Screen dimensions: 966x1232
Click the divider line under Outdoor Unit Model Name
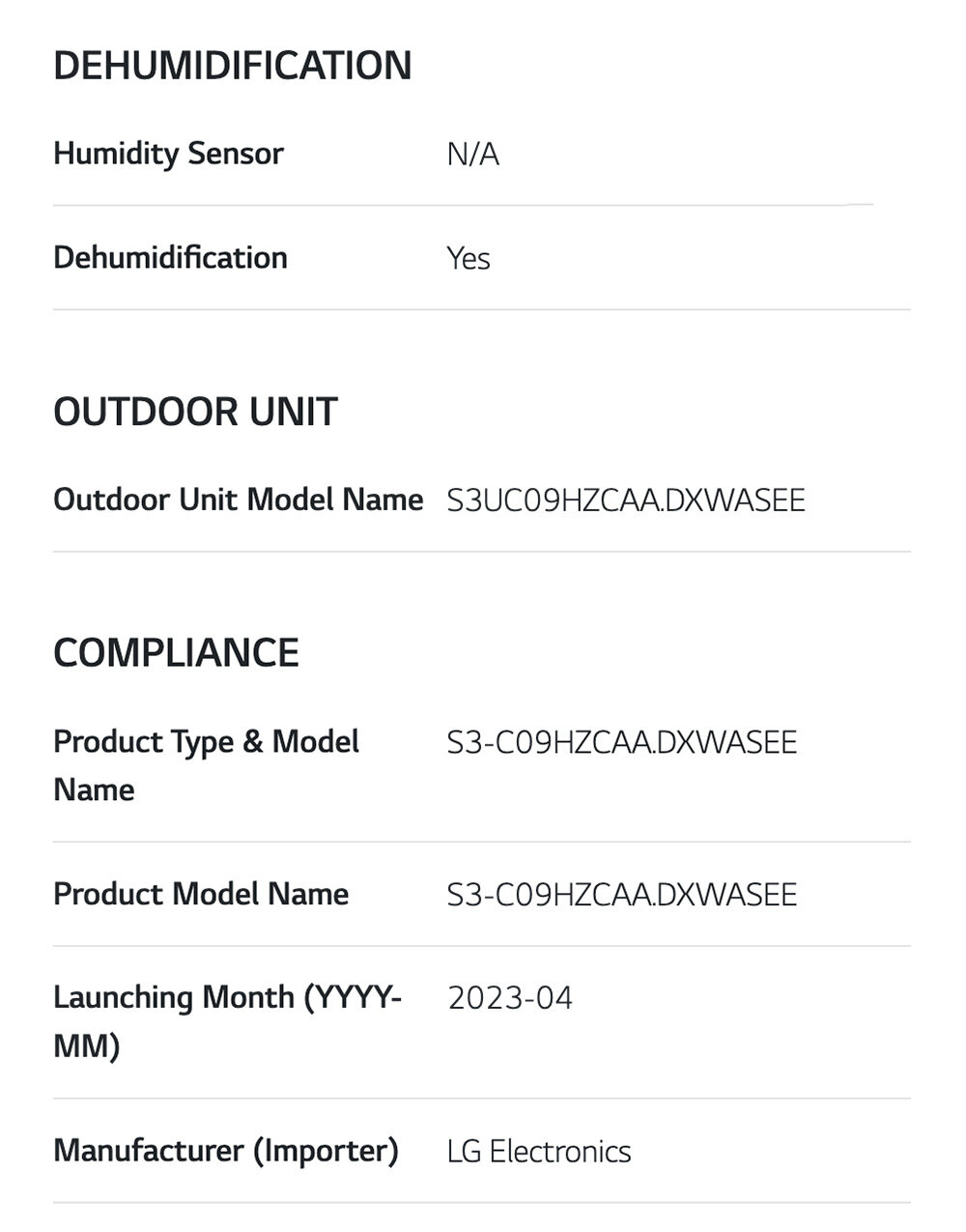click(481, 552)
